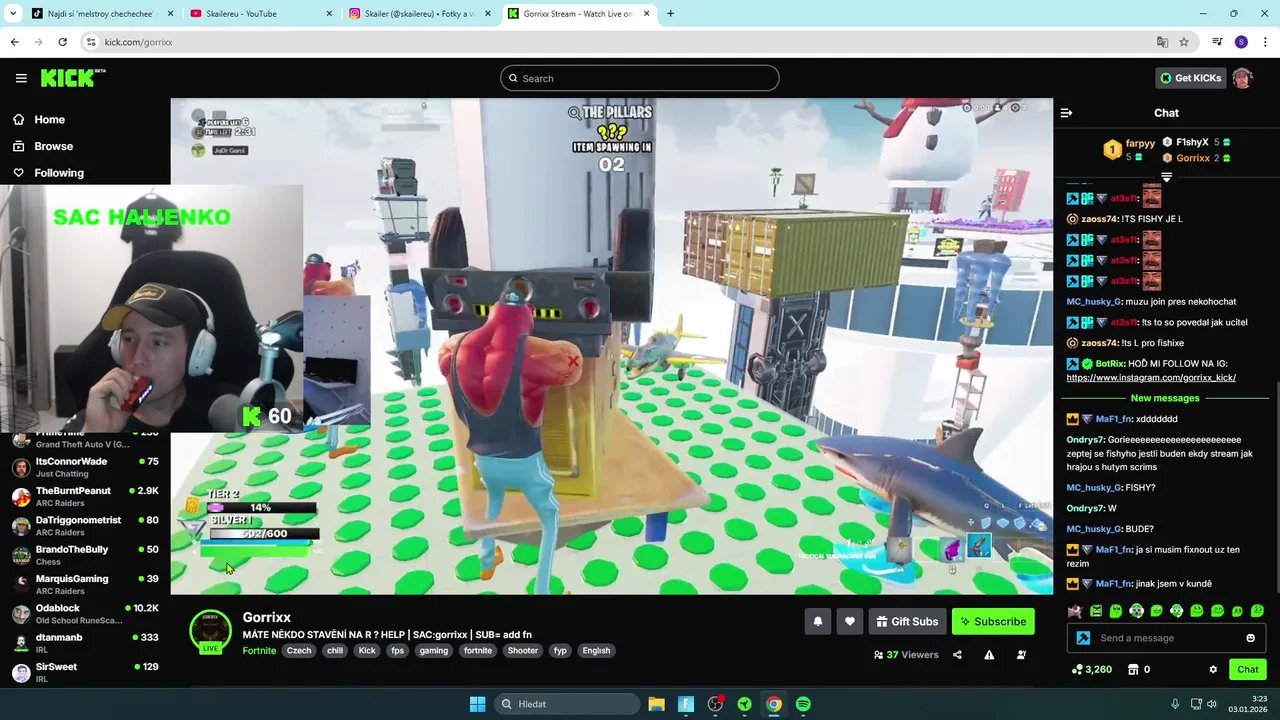The image size is (1280, 720).
Task: Share the stream via share icon
Action: click(957, 655)
